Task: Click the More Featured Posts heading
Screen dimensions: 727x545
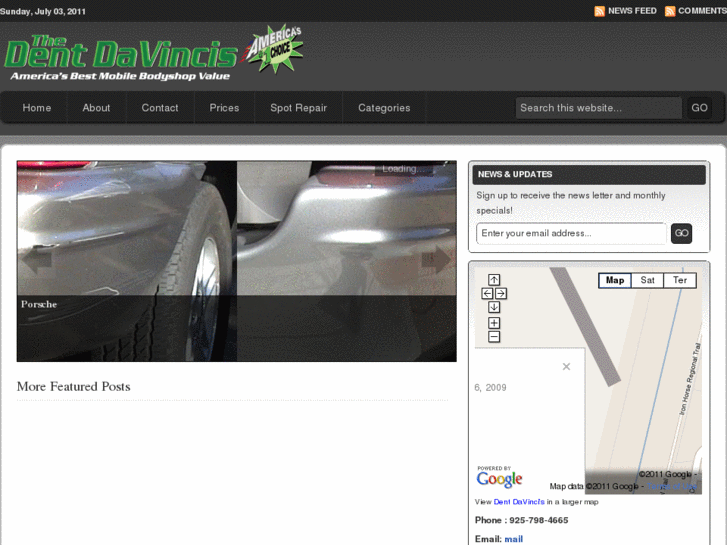Action: 73,386
